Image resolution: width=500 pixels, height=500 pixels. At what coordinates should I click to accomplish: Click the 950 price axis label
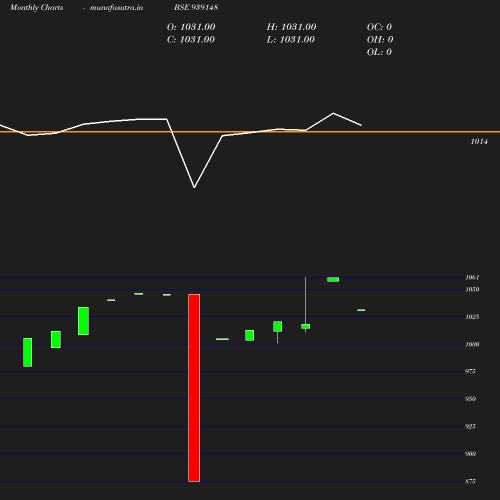click(470, 399)
